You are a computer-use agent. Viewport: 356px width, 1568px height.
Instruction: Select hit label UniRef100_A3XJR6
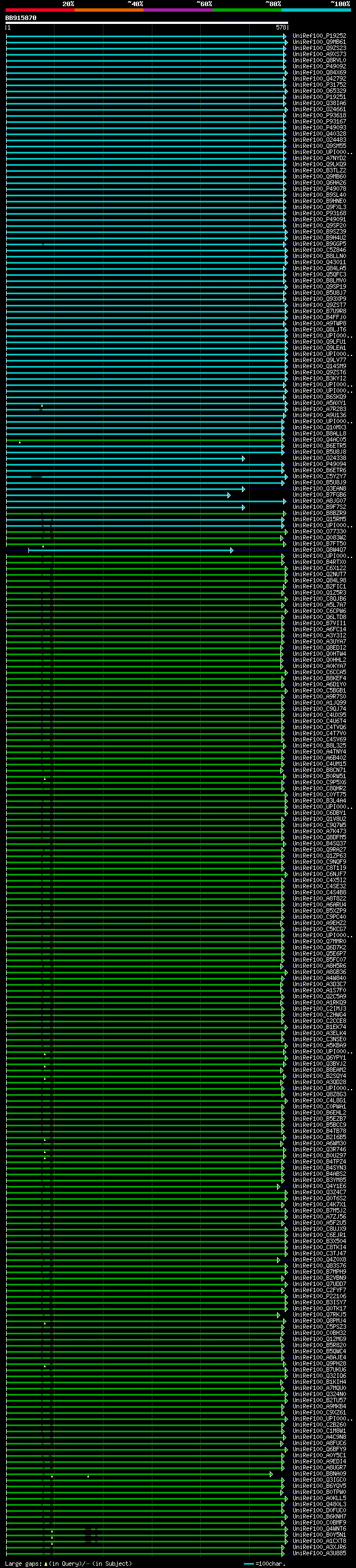319,1547
